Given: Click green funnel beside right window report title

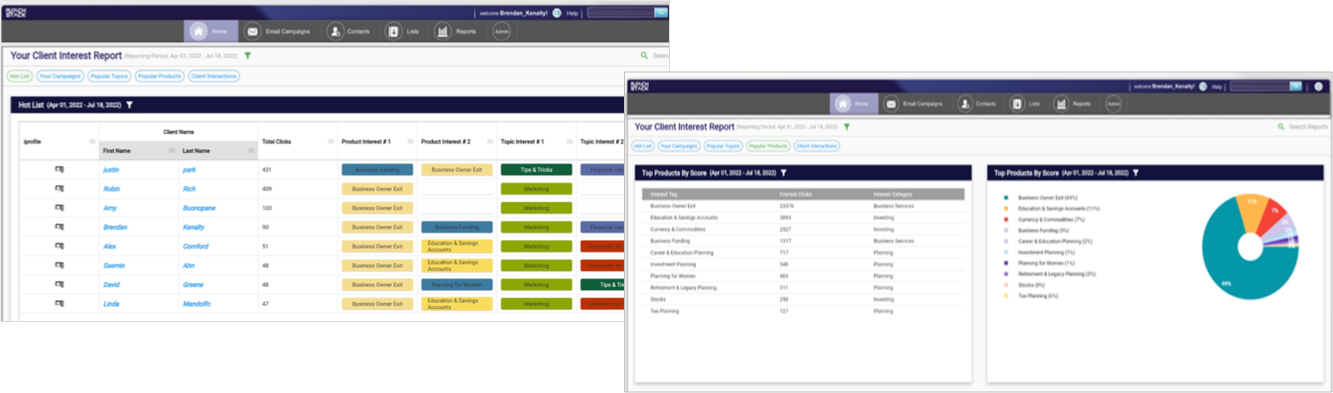Looking at the screenshot, I should (847, 127).
